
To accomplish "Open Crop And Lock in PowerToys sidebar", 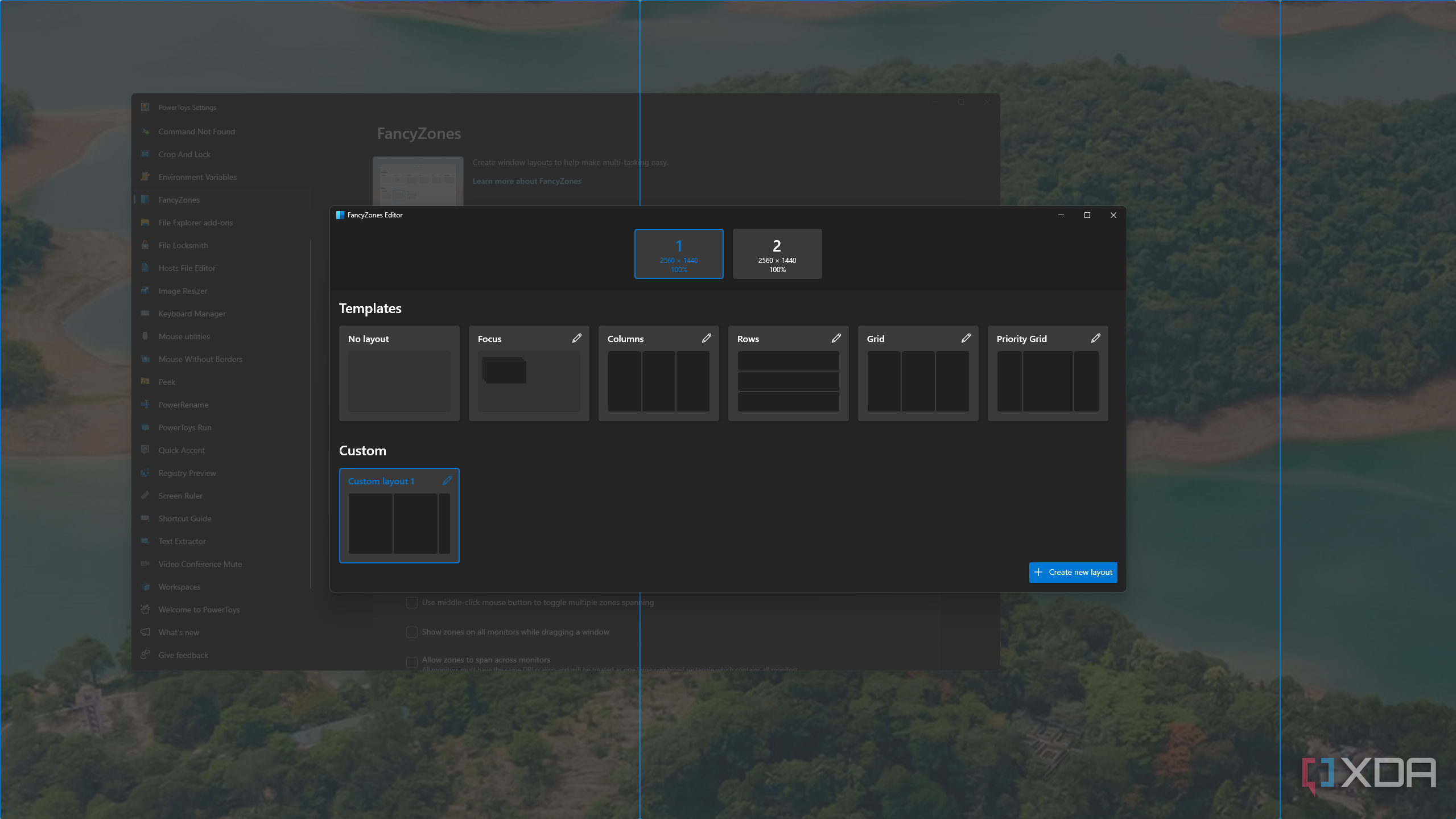I will [222, 154].
